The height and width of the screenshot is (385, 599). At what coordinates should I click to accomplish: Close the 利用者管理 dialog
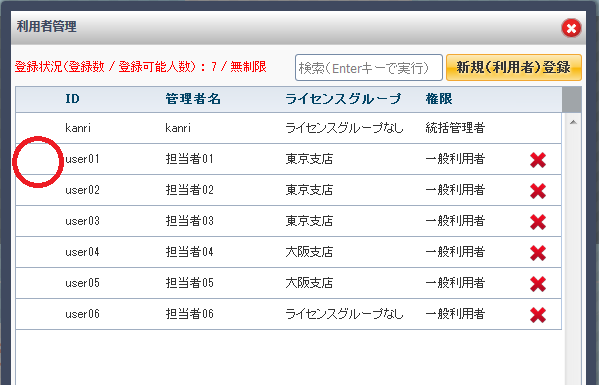click(x=571, y=28)
